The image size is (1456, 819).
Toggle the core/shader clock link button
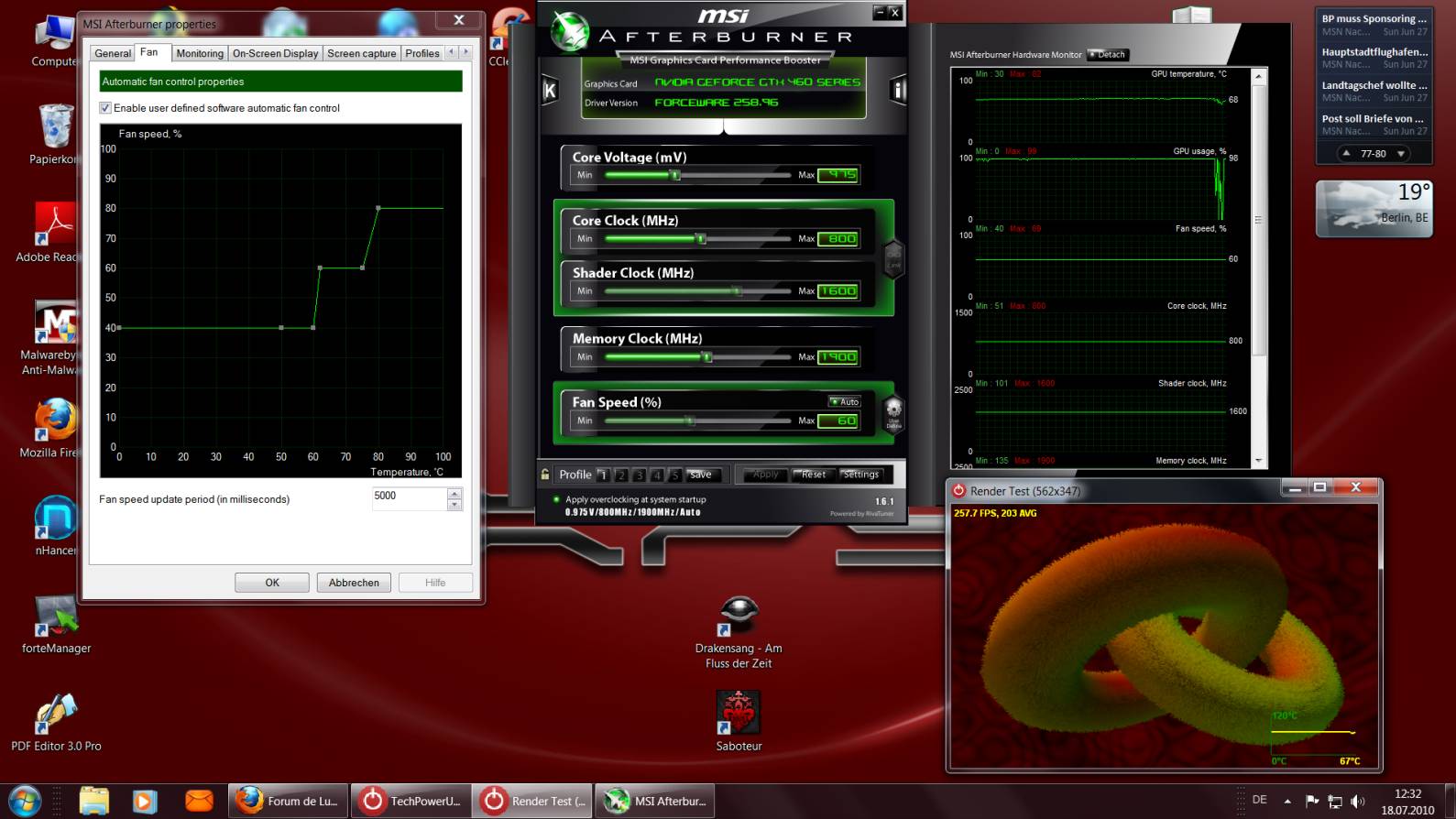(893, 258)
